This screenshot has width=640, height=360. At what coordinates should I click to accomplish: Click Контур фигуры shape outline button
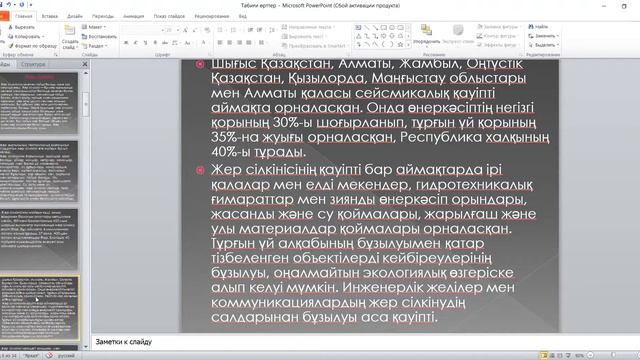497,36
